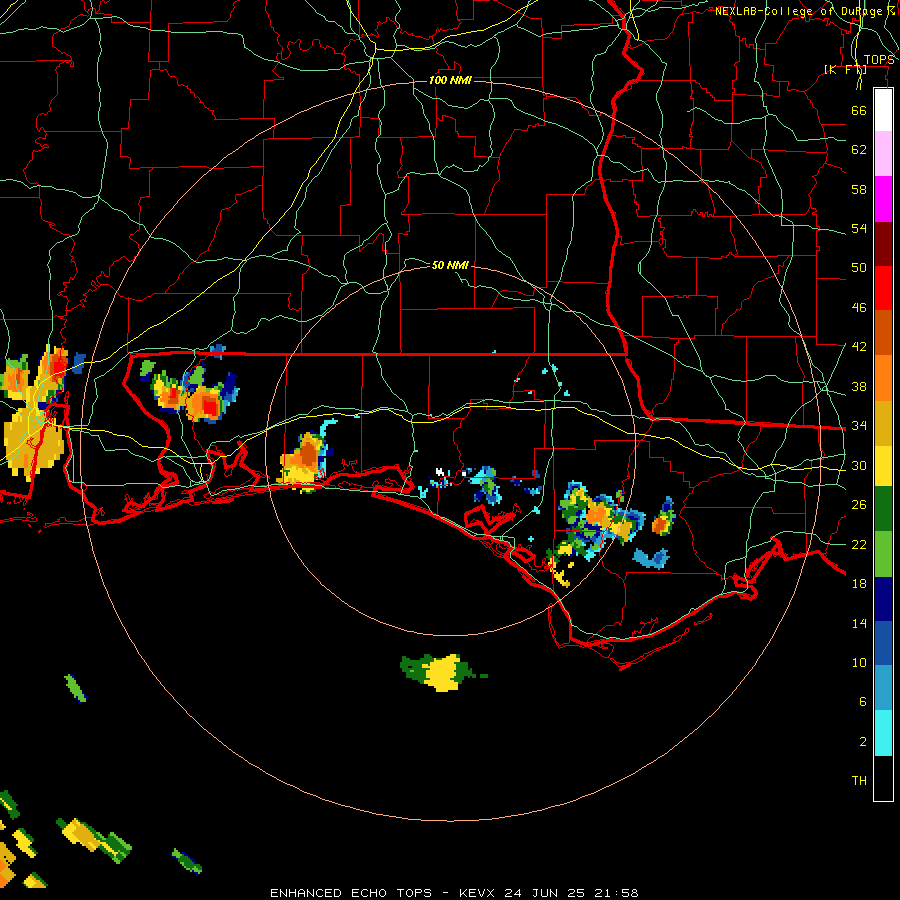Click the gold legend swatch
Image resolution: width=900 pixels, height=900 pixels.
pos(883,423)
